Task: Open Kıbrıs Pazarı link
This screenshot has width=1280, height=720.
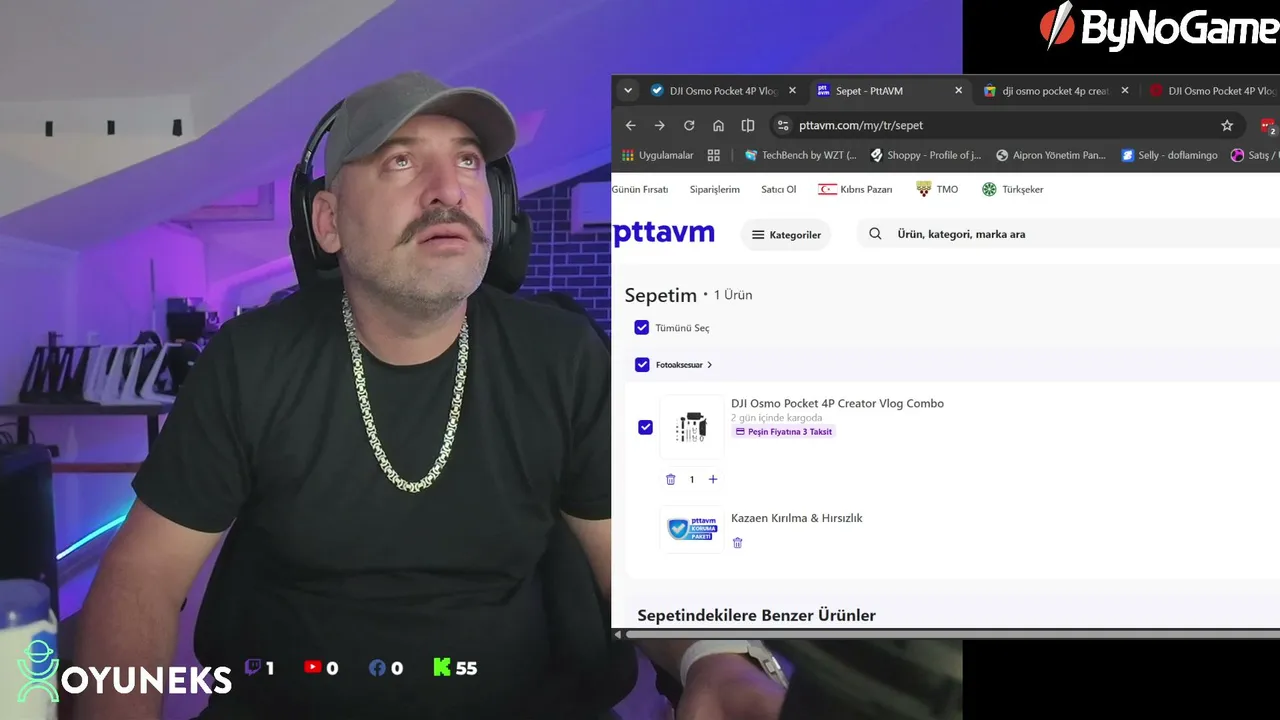Action: [x=855, y=189]
